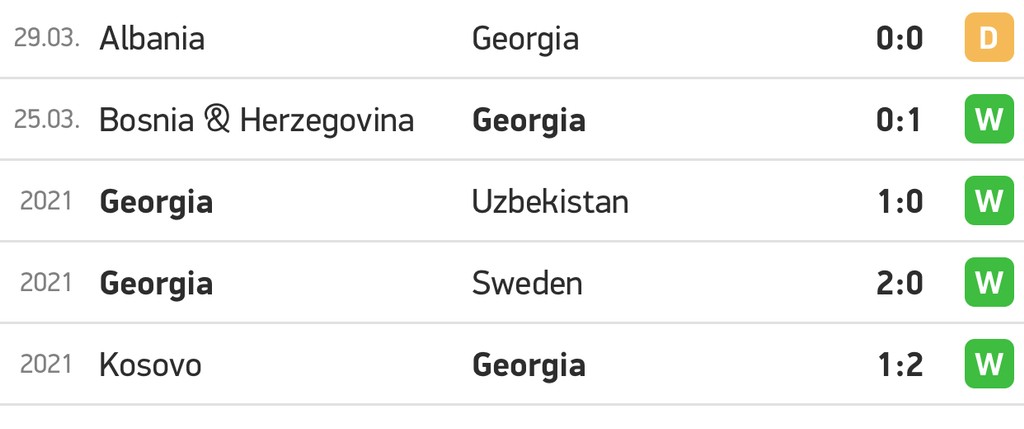The height and width of the screenshot is (429, 1024).
Task: Click the 1:2 score result
Action: tap(900, 365)
